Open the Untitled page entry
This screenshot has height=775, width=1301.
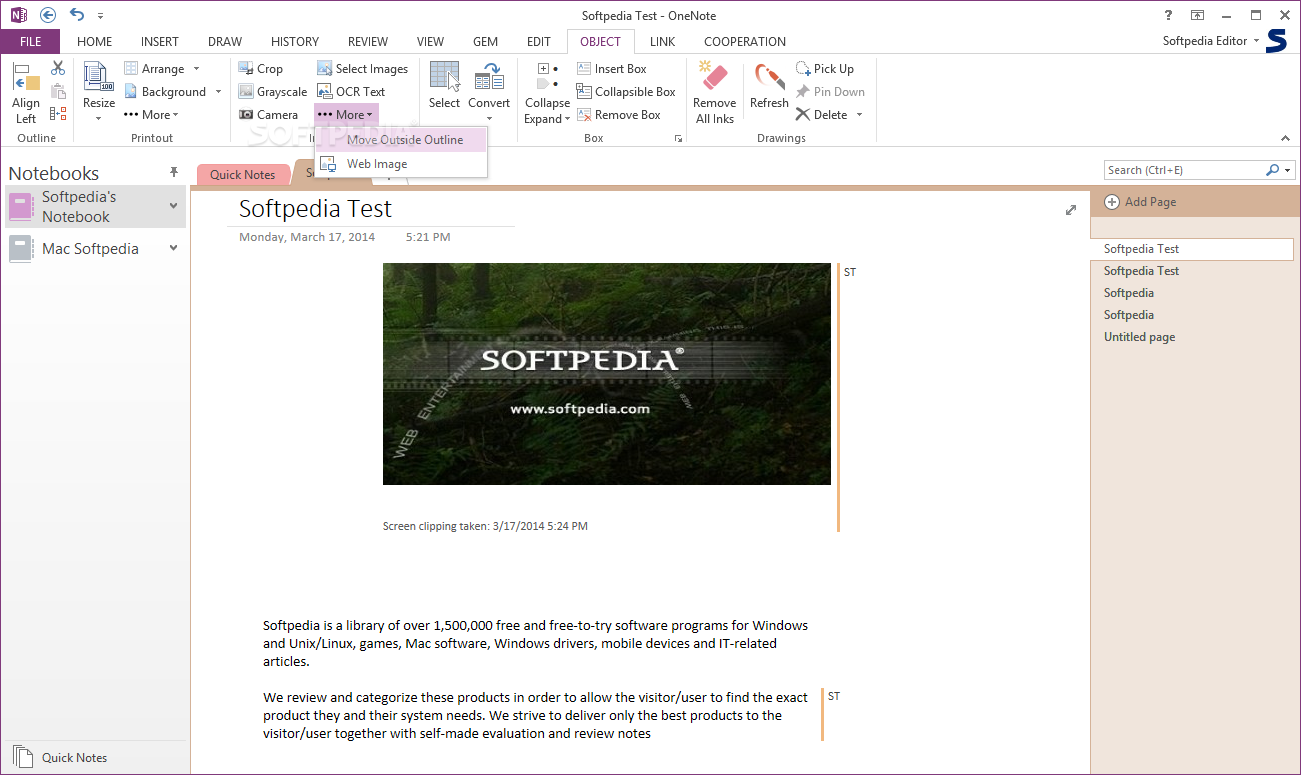[x=1139, y=337]
